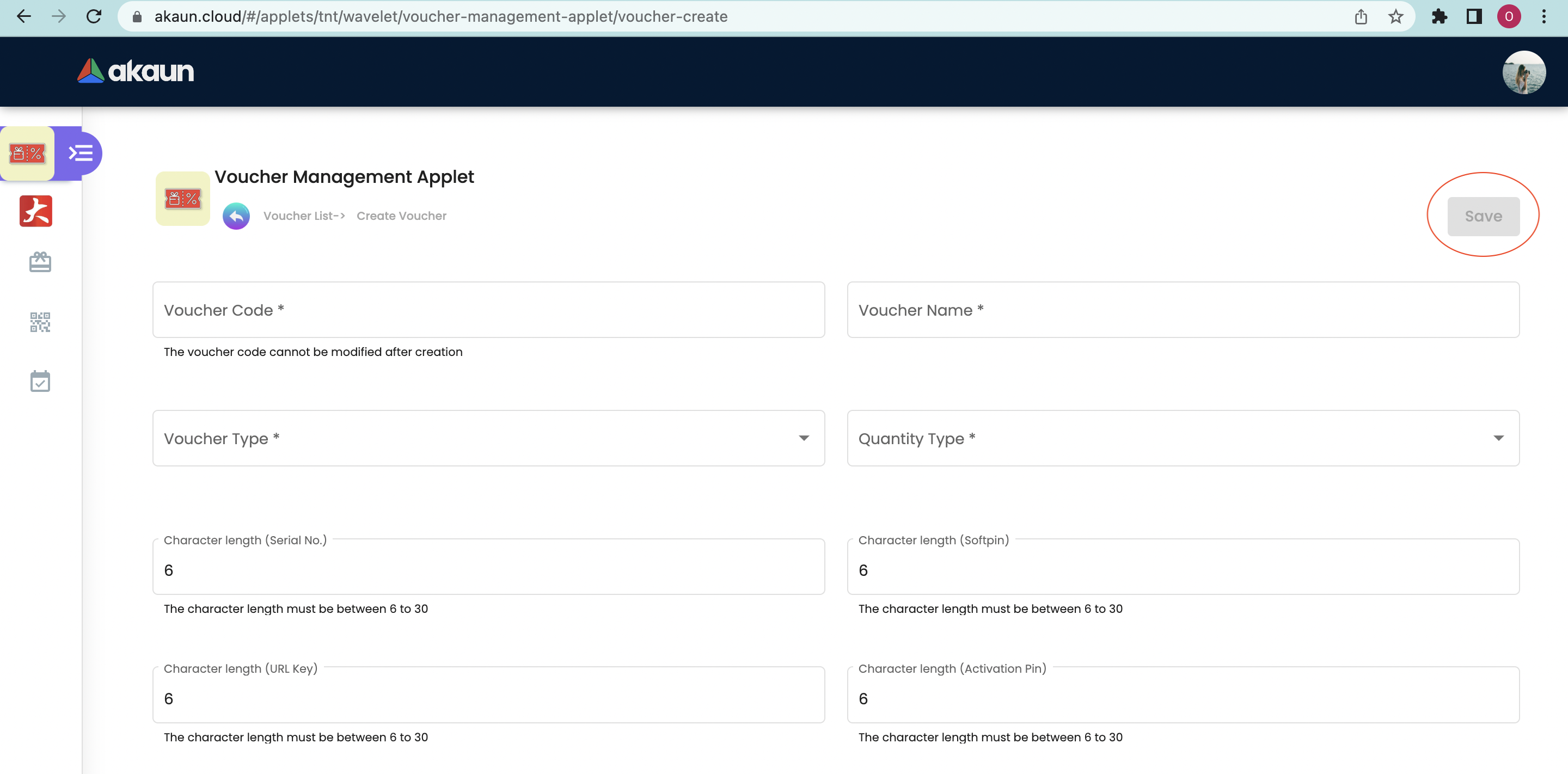Focus the Voucher Name field
Image resolution: width=1568 pixels, height=774 pixels.
click(1183, 310)
